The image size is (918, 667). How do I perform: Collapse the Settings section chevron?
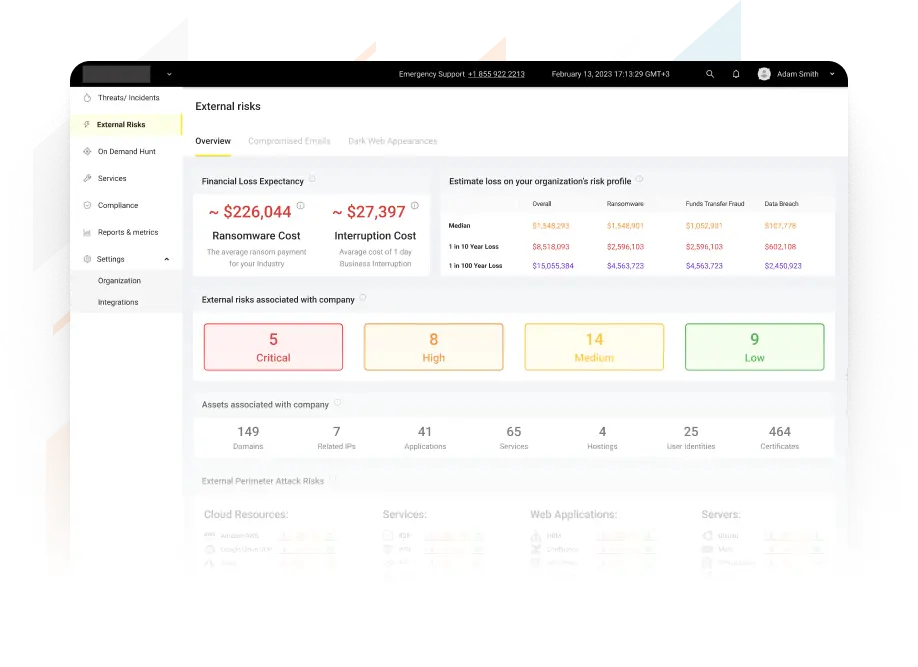pos(167,259)
